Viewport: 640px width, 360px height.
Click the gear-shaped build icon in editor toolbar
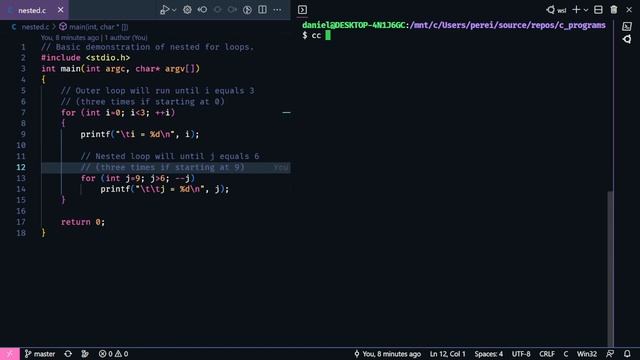click(187, 10)
